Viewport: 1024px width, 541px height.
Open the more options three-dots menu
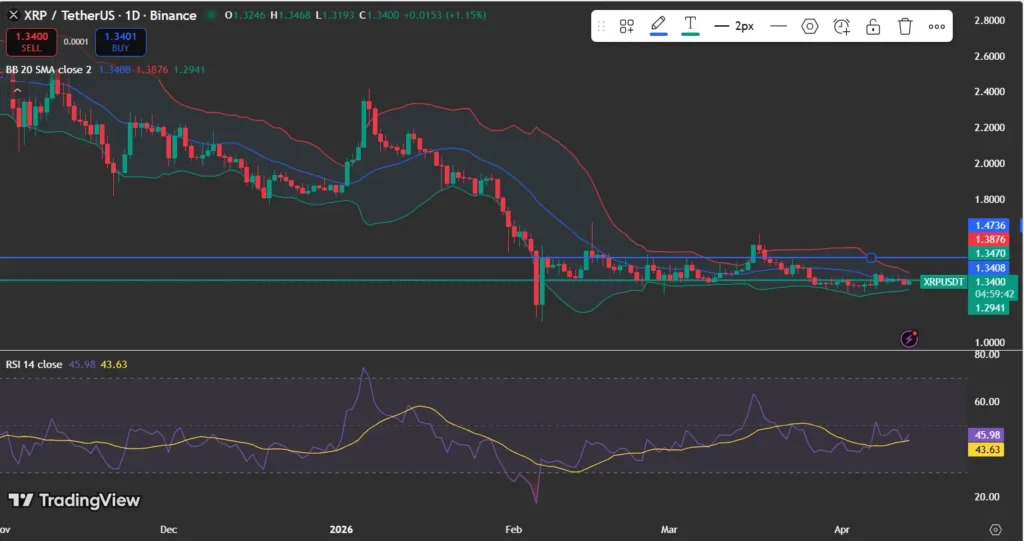(x=936, y=26)
